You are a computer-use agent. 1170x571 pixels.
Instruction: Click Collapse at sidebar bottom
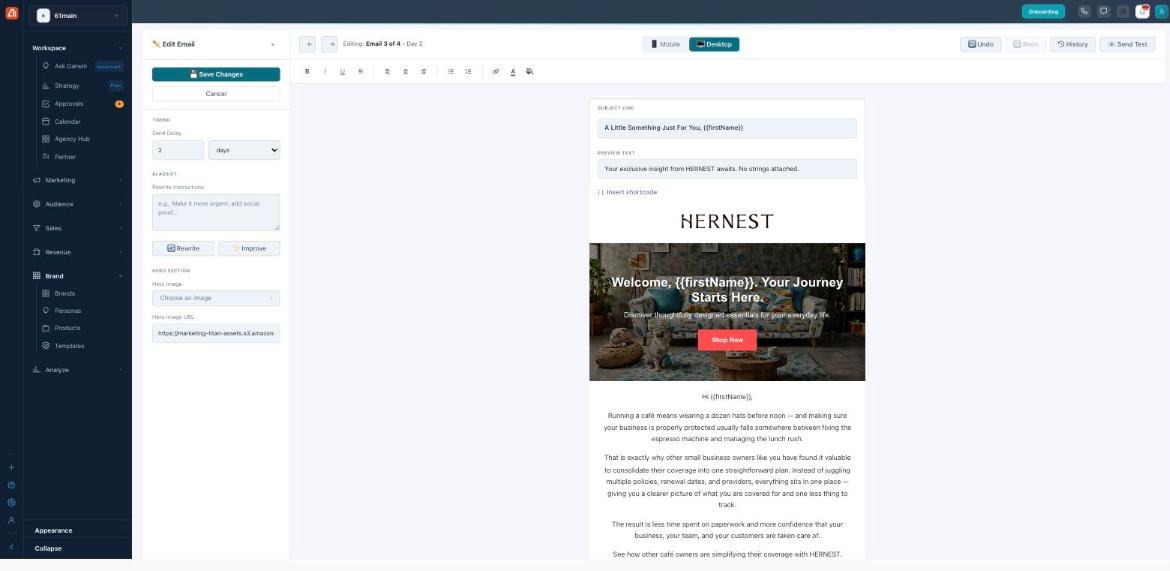pos(49,549)
